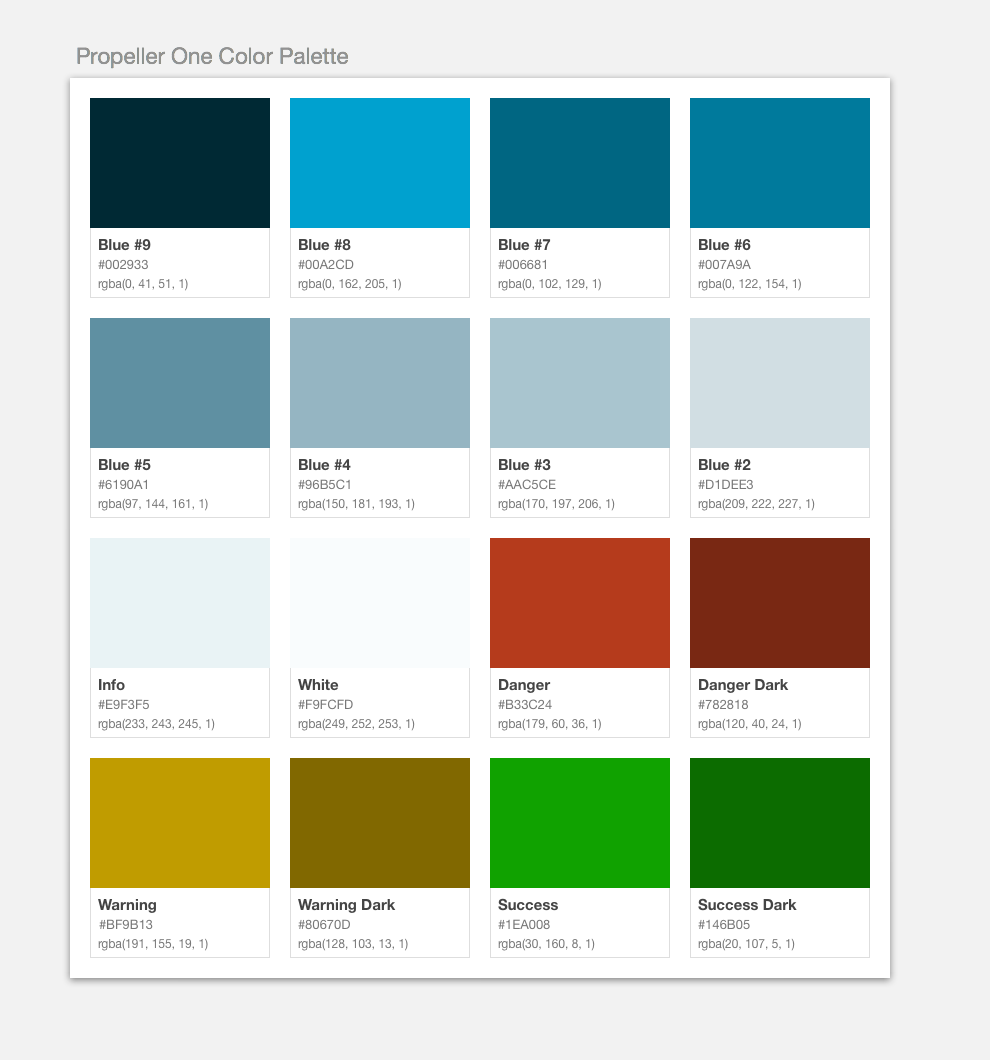Select the Warning Dark color swatch
The height and width of the screenshot is (1060, 990).
point(380,823)
